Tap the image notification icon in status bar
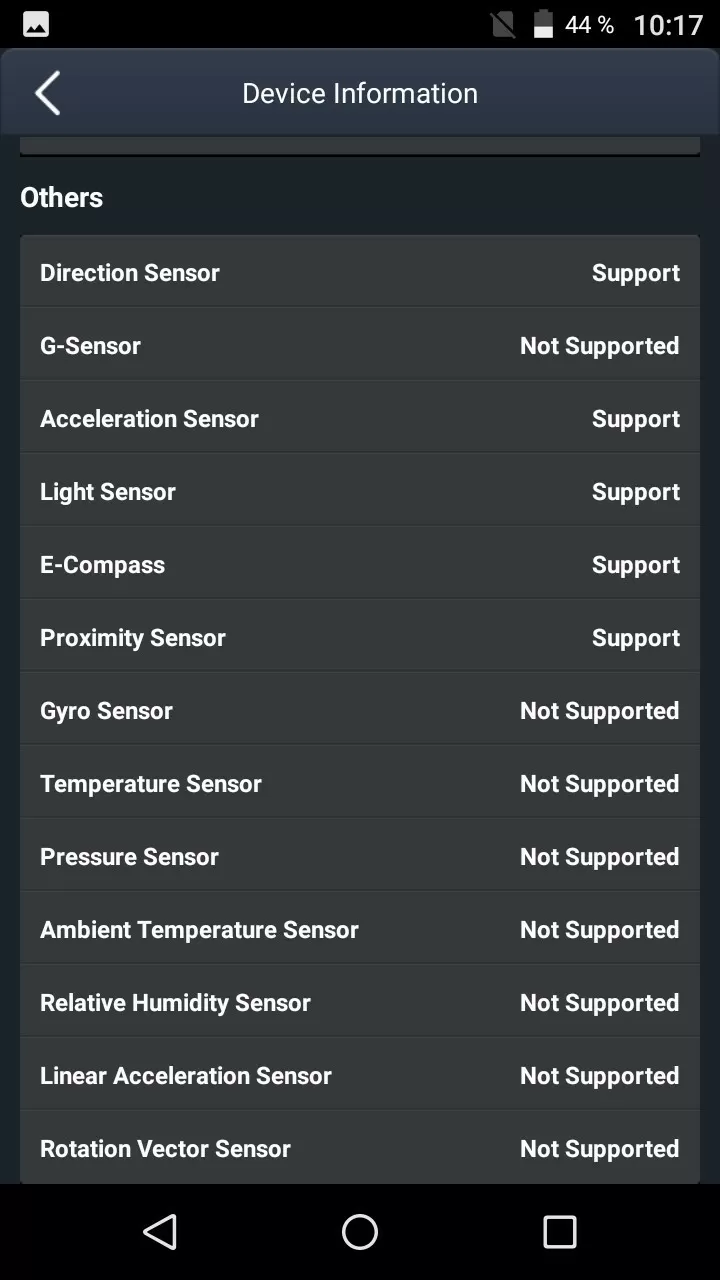This screenshot has height=1280, width=720. coord(36,24)
